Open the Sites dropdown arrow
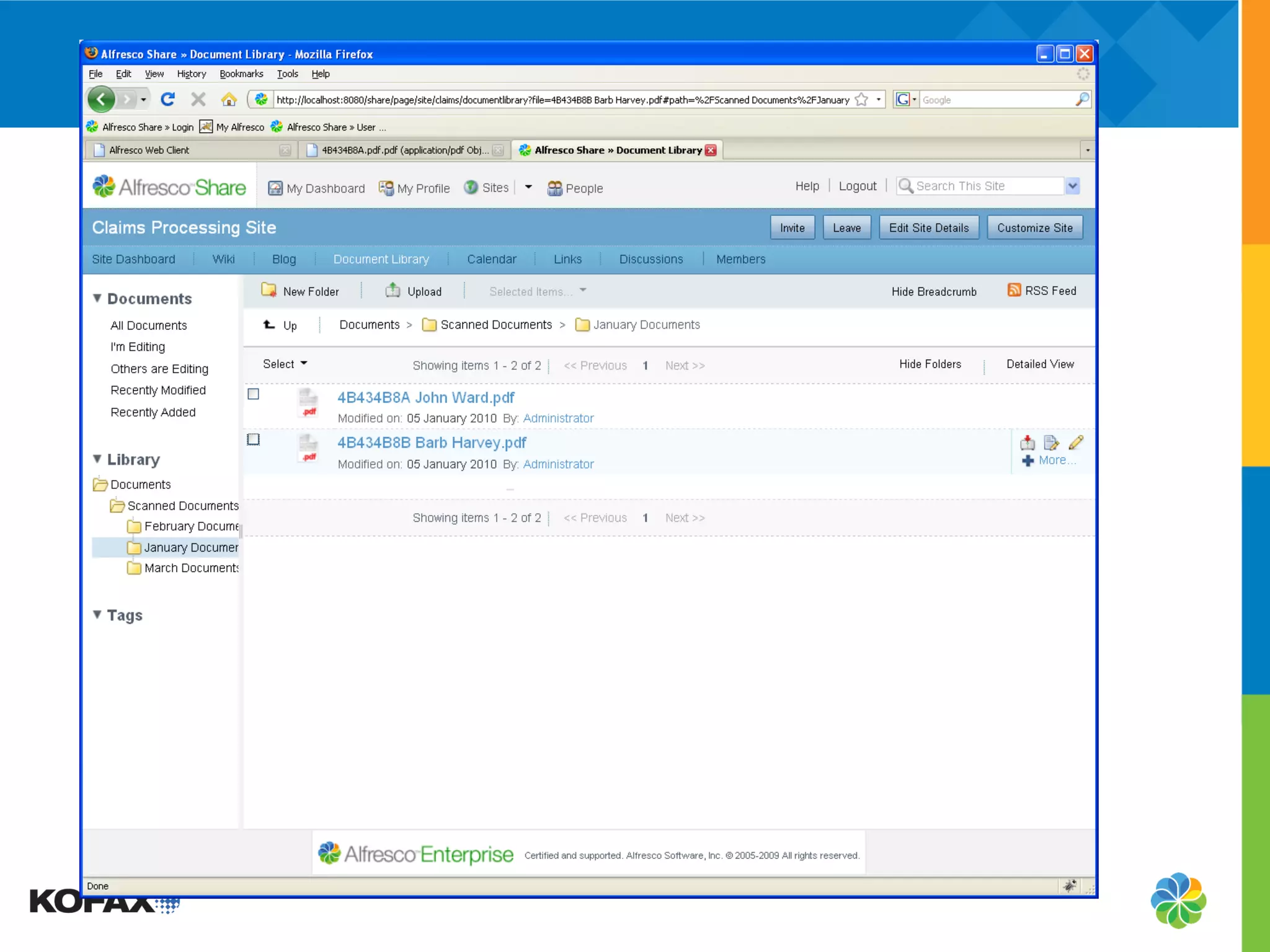The image size is (1270, 952). point(528,187)
